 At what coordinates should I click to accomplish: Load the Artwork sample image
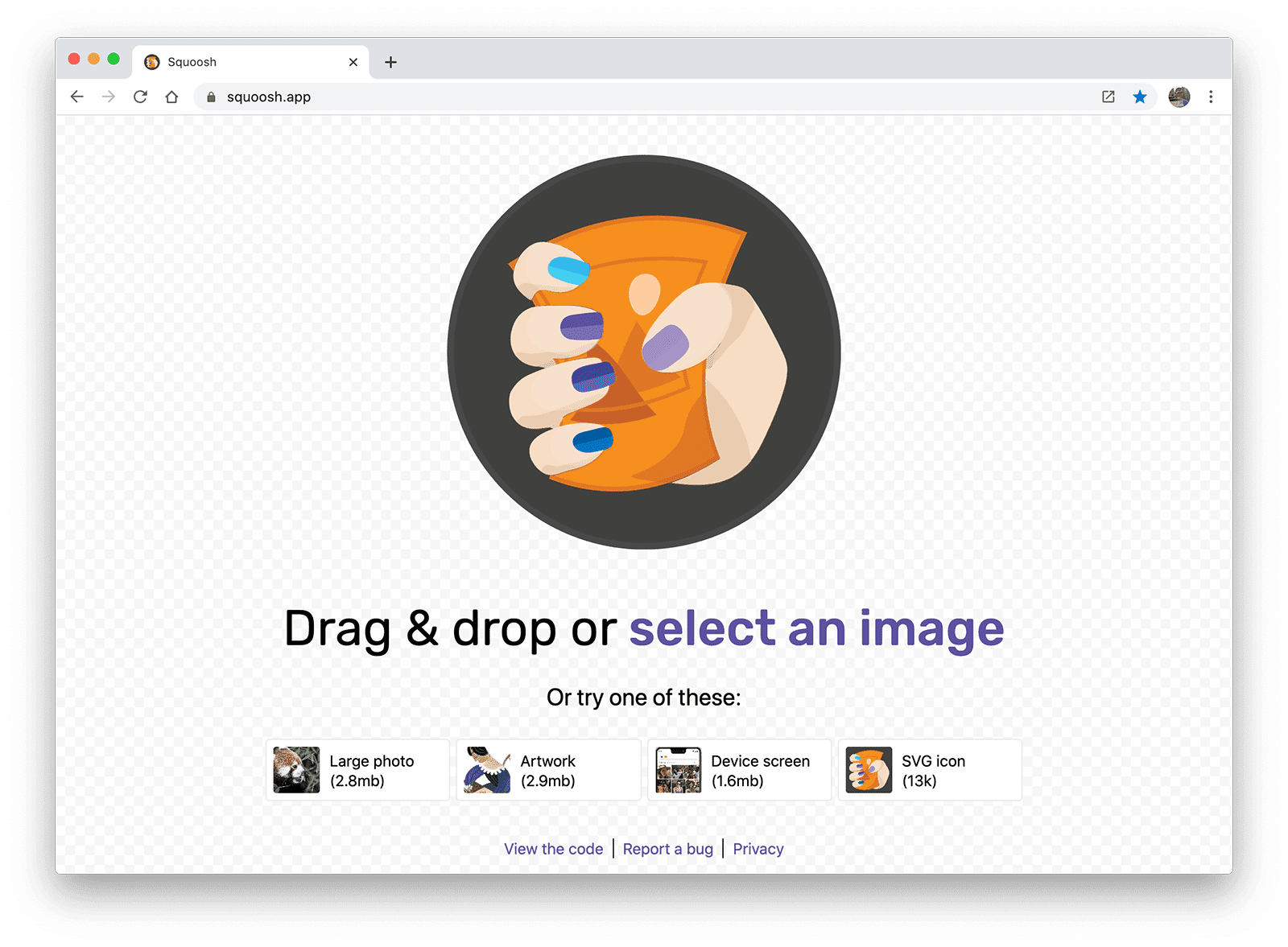pos(548,769)
